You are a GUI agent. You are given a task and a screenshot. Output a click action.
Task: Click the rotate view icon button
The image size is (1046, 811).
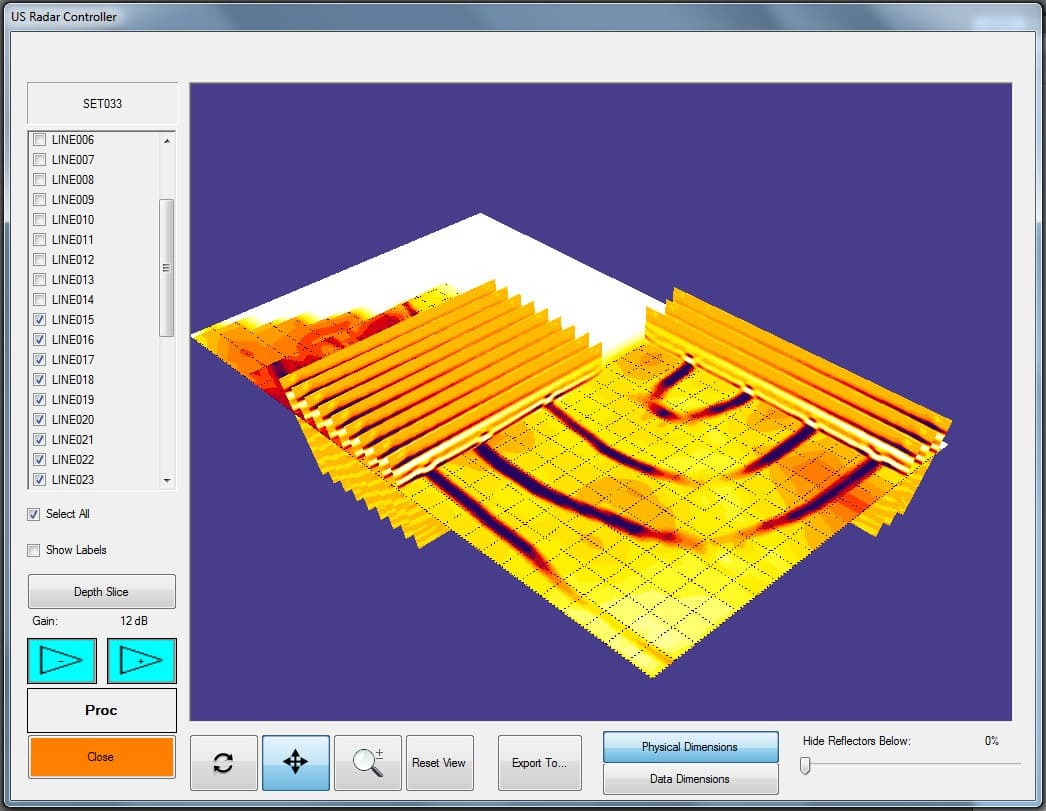click(x=224, y=763)
